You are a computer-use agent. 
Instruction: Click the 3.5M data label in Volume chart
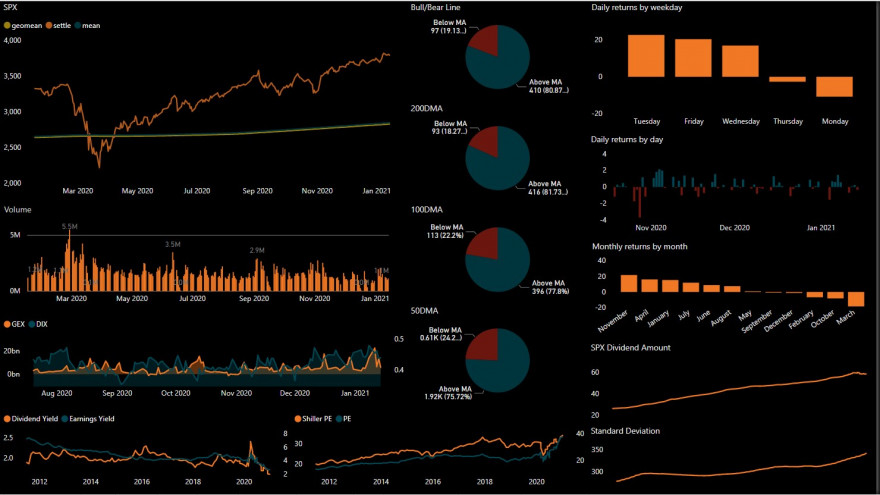(x=172, y=245)
